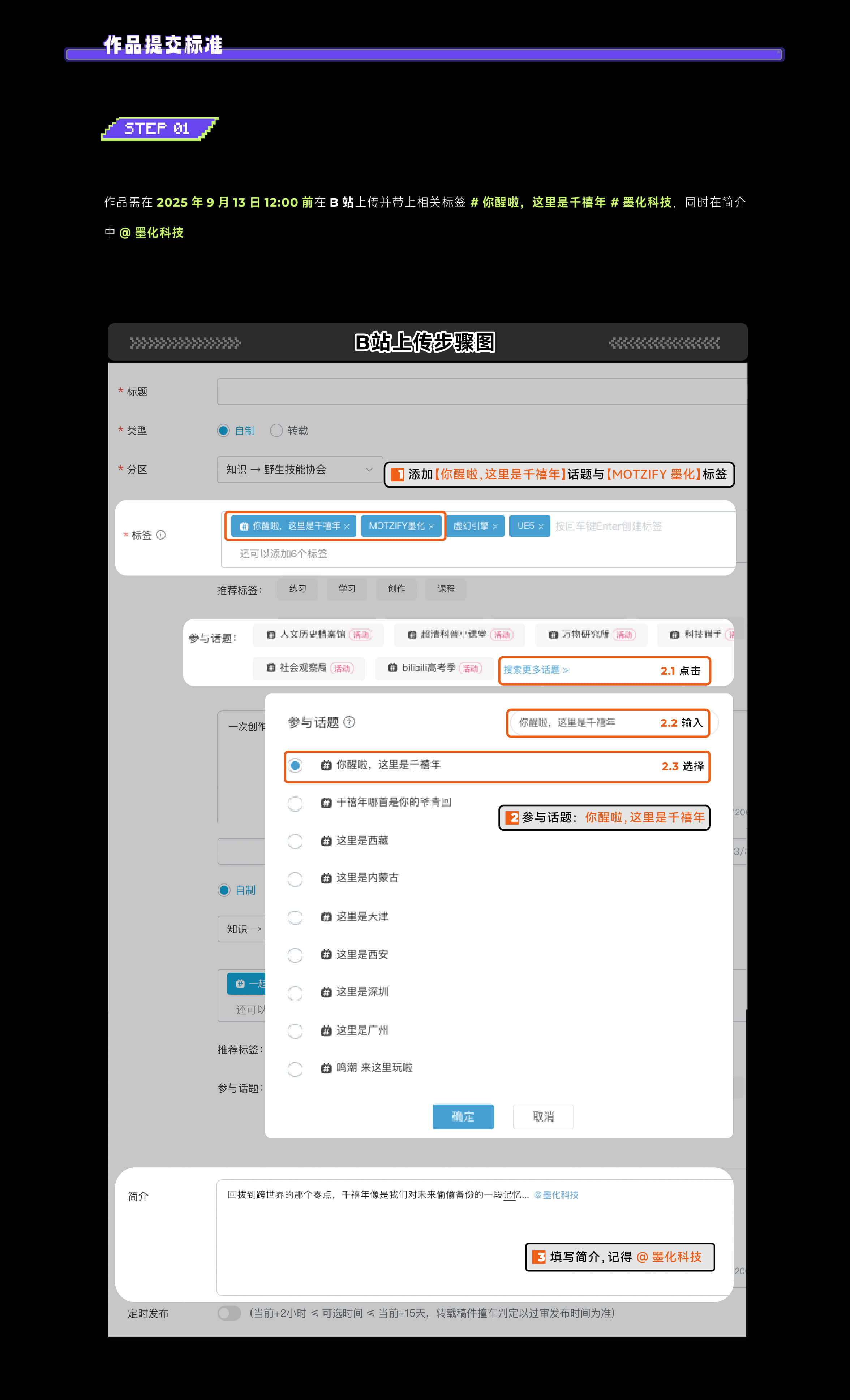The height and width of the screenshot is (1400, 850).
Task: Click the hashtag icon of 鸣潮 来这里玩啦 row
Action: tap(326, 1068)
